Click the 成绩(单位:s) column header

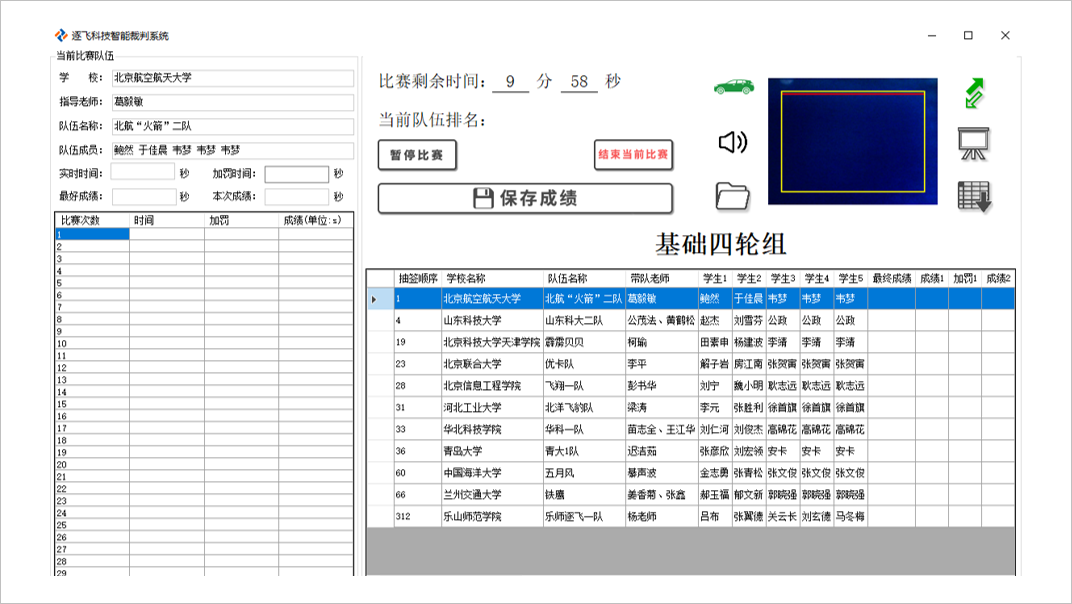(x=316, y=220)
